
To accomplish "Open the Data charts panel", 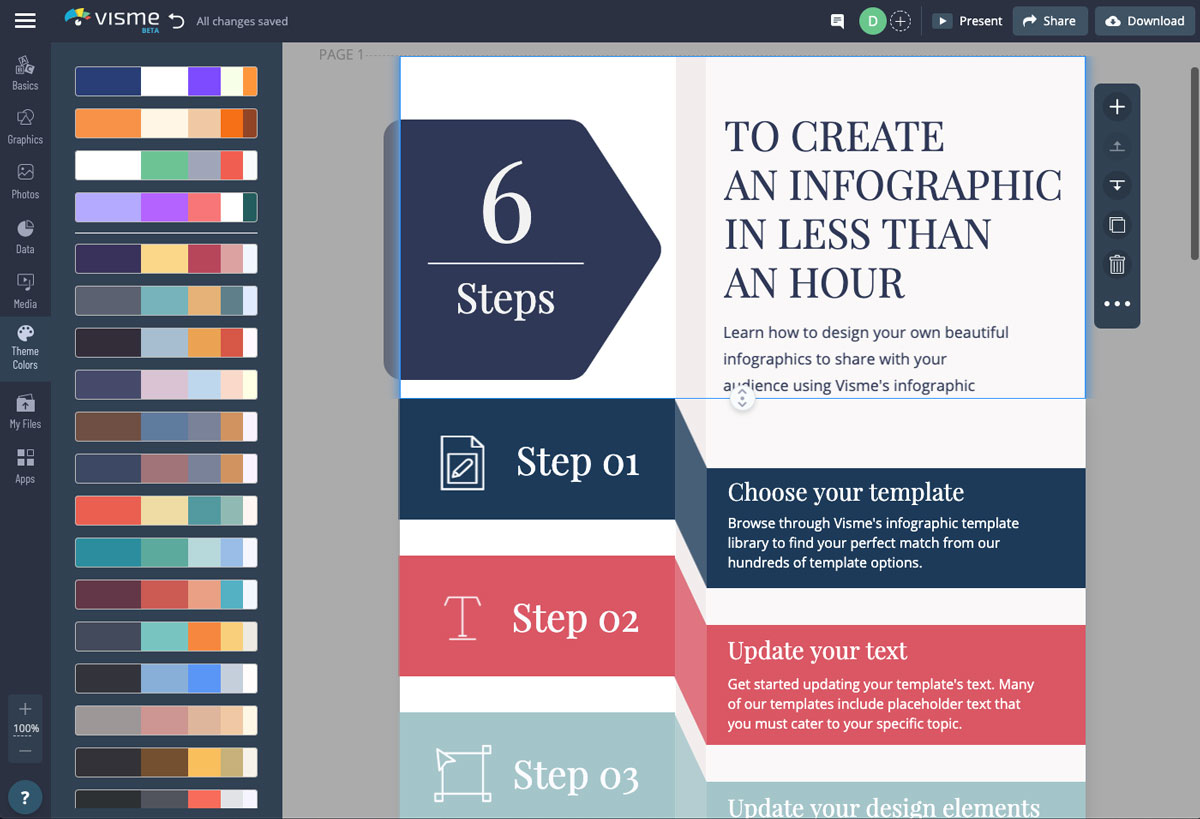I will click(x=25, y=236).
